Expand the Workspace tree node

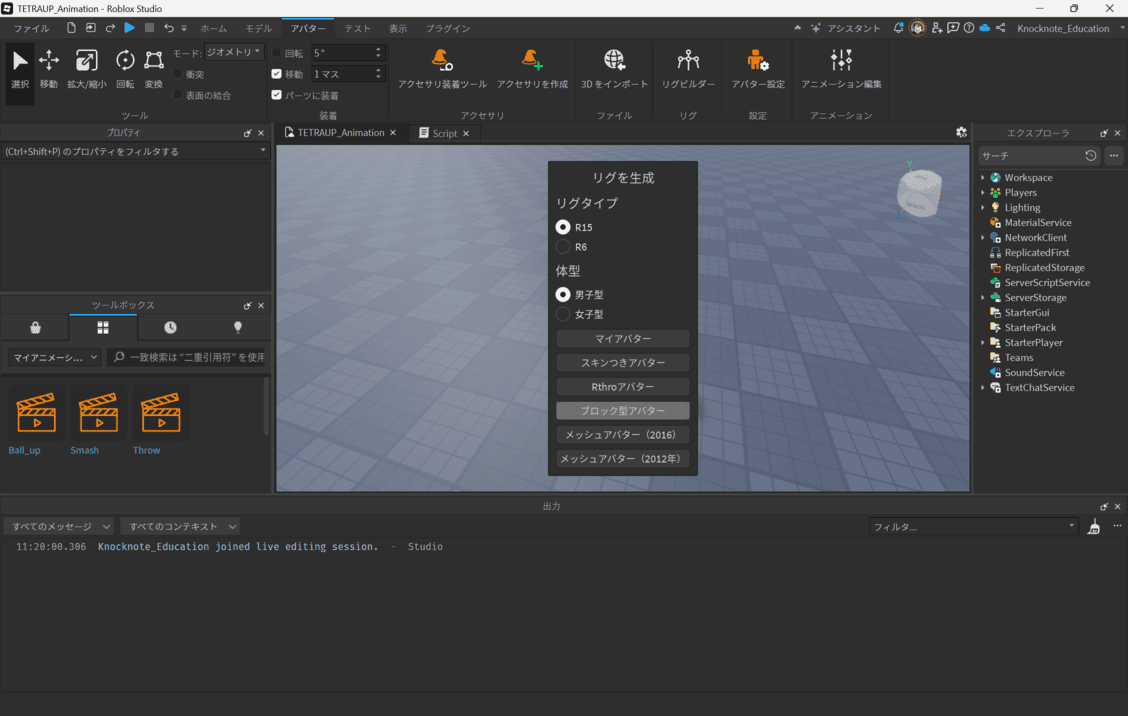point(983,178)
